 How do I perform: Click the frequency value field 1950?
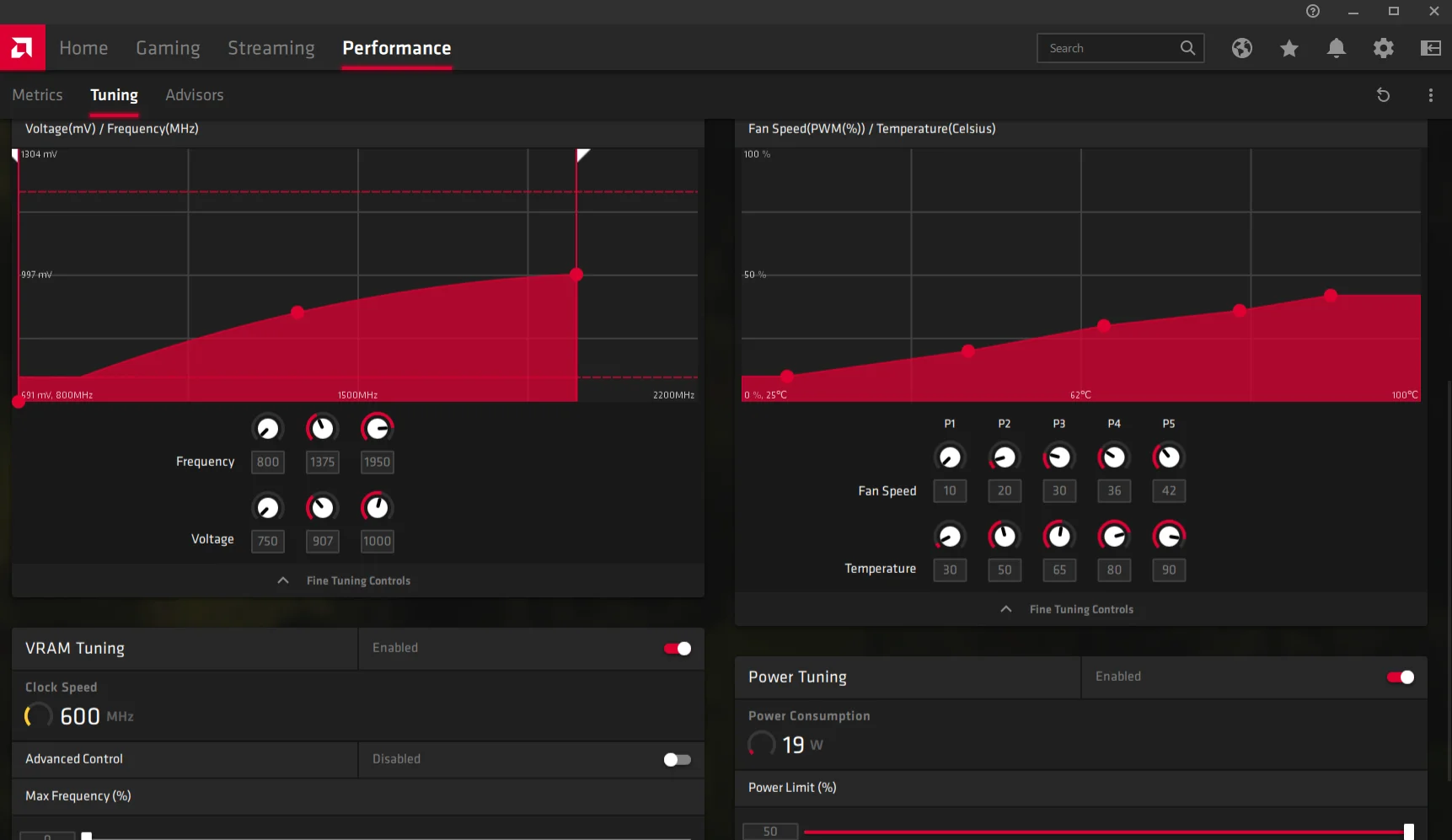tap(377, 462)
